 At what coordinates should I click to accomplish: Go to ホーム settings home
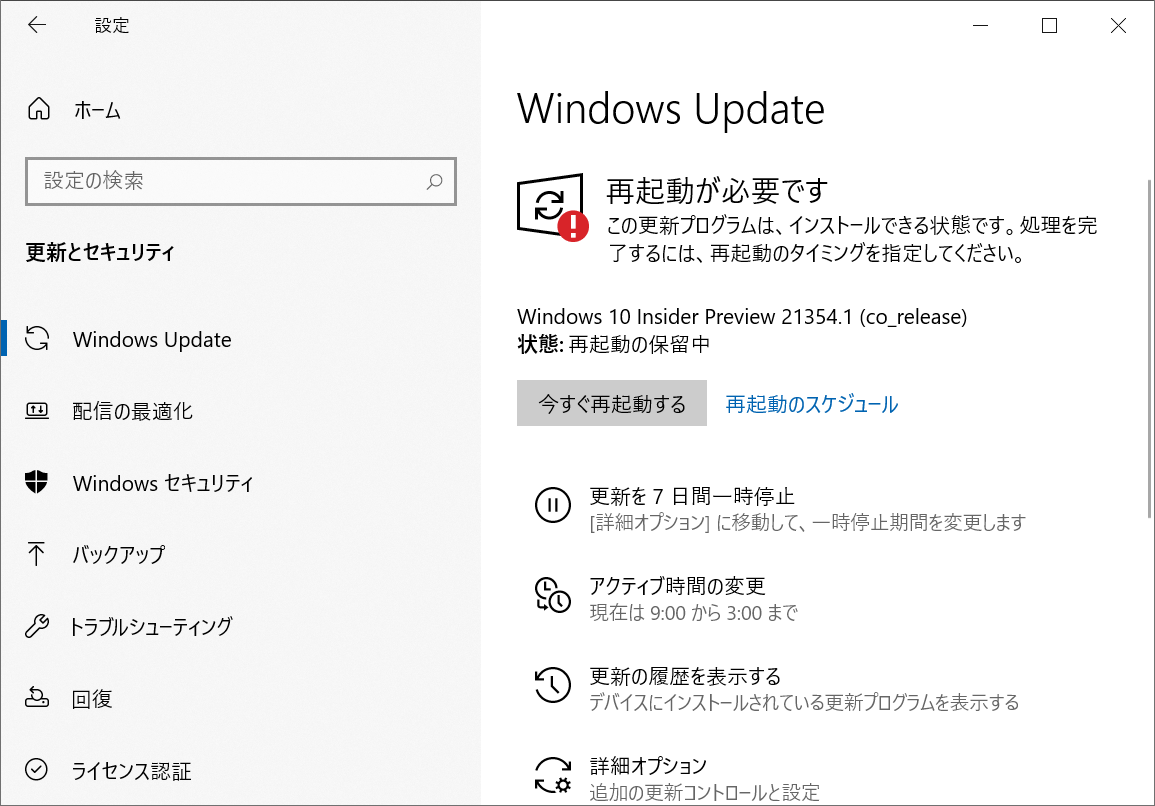(x=96, y=110)
